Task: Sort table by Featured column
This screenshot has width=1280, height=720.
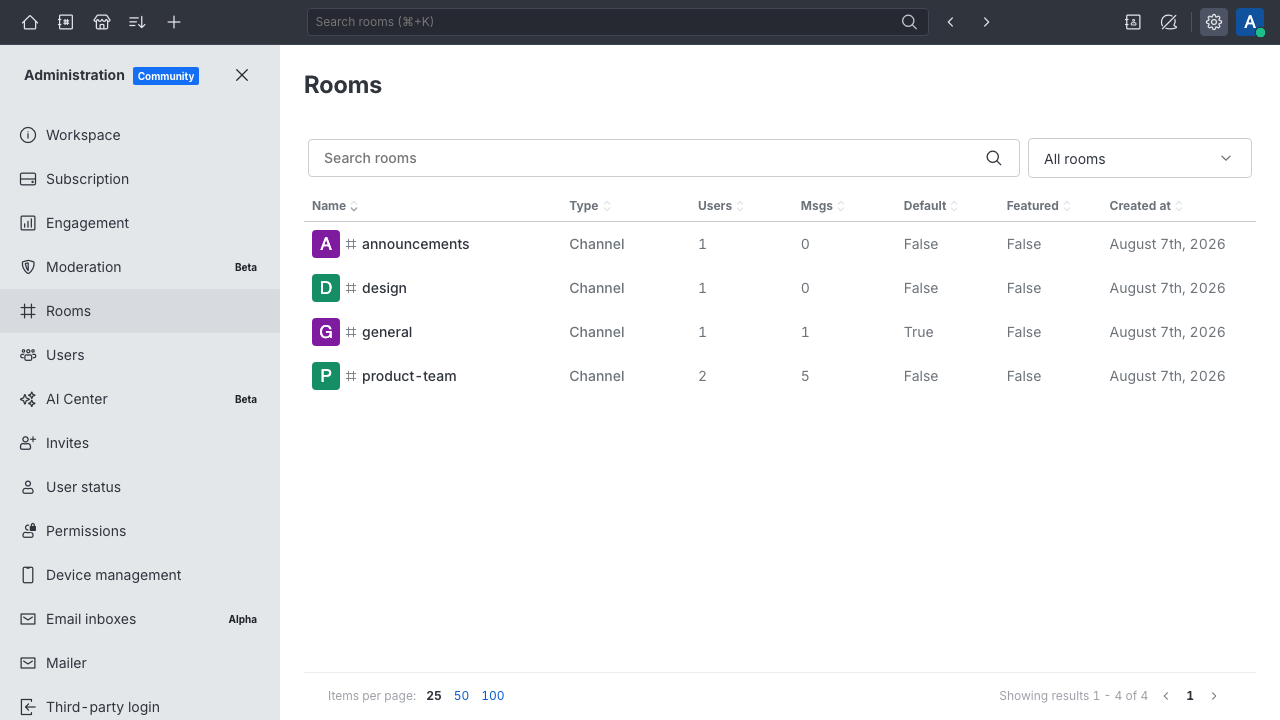Action: (x=1039, y=206)
